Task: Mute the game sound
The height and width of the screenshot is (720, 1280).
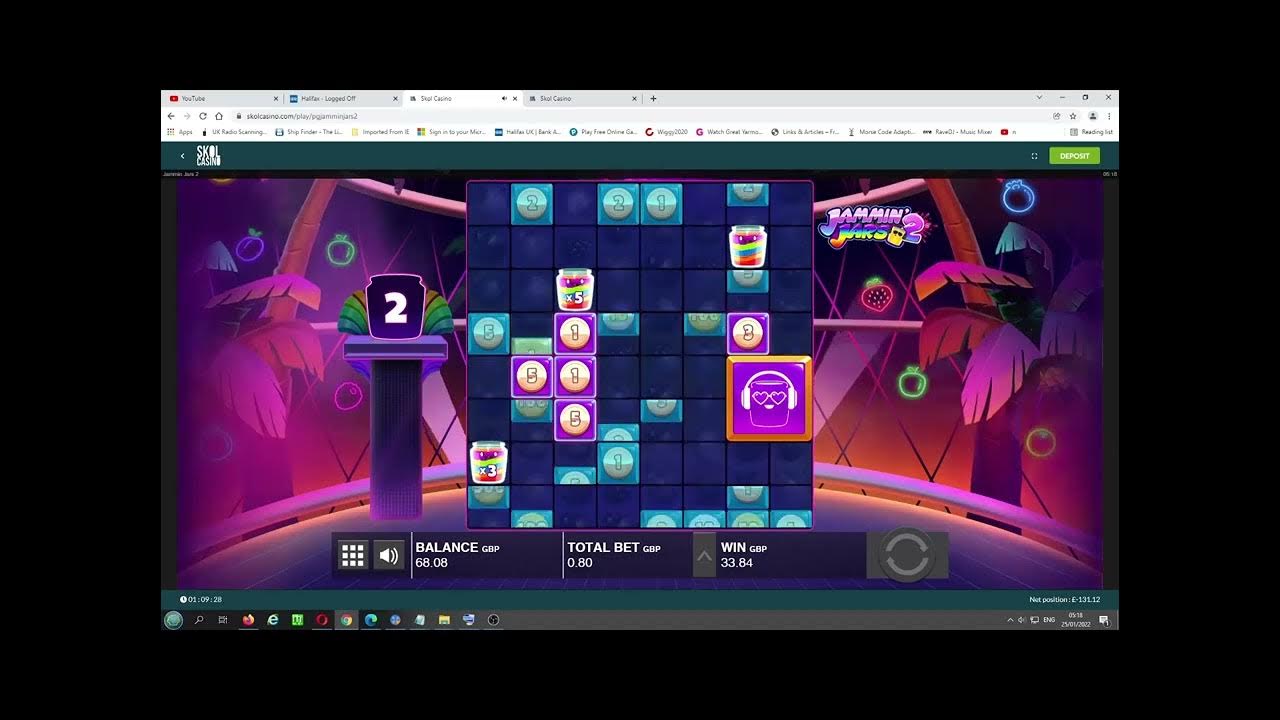Action: (x=389, y=556)
